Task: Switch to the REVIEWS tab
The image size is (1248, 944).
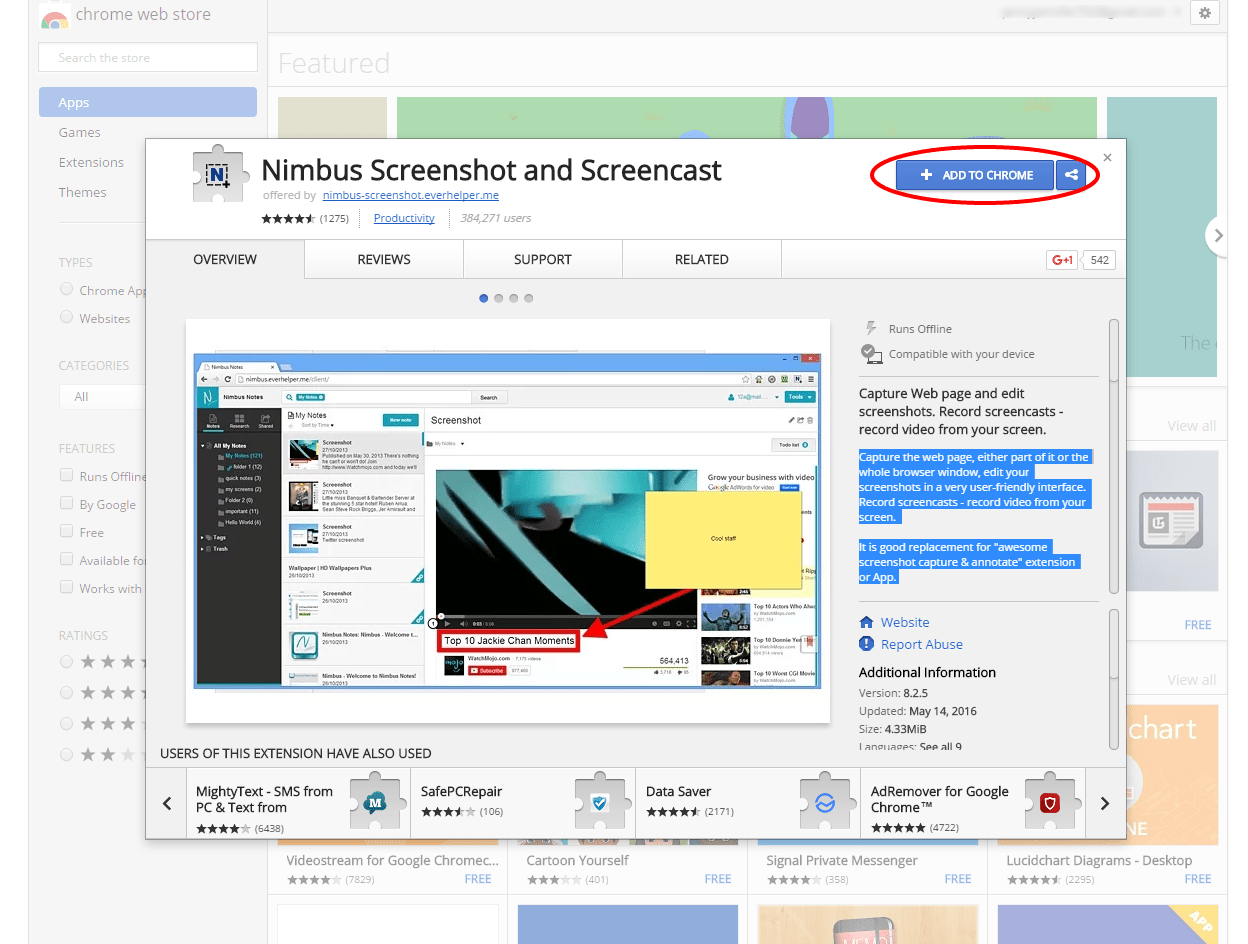Action: click(x=383, y=259)
